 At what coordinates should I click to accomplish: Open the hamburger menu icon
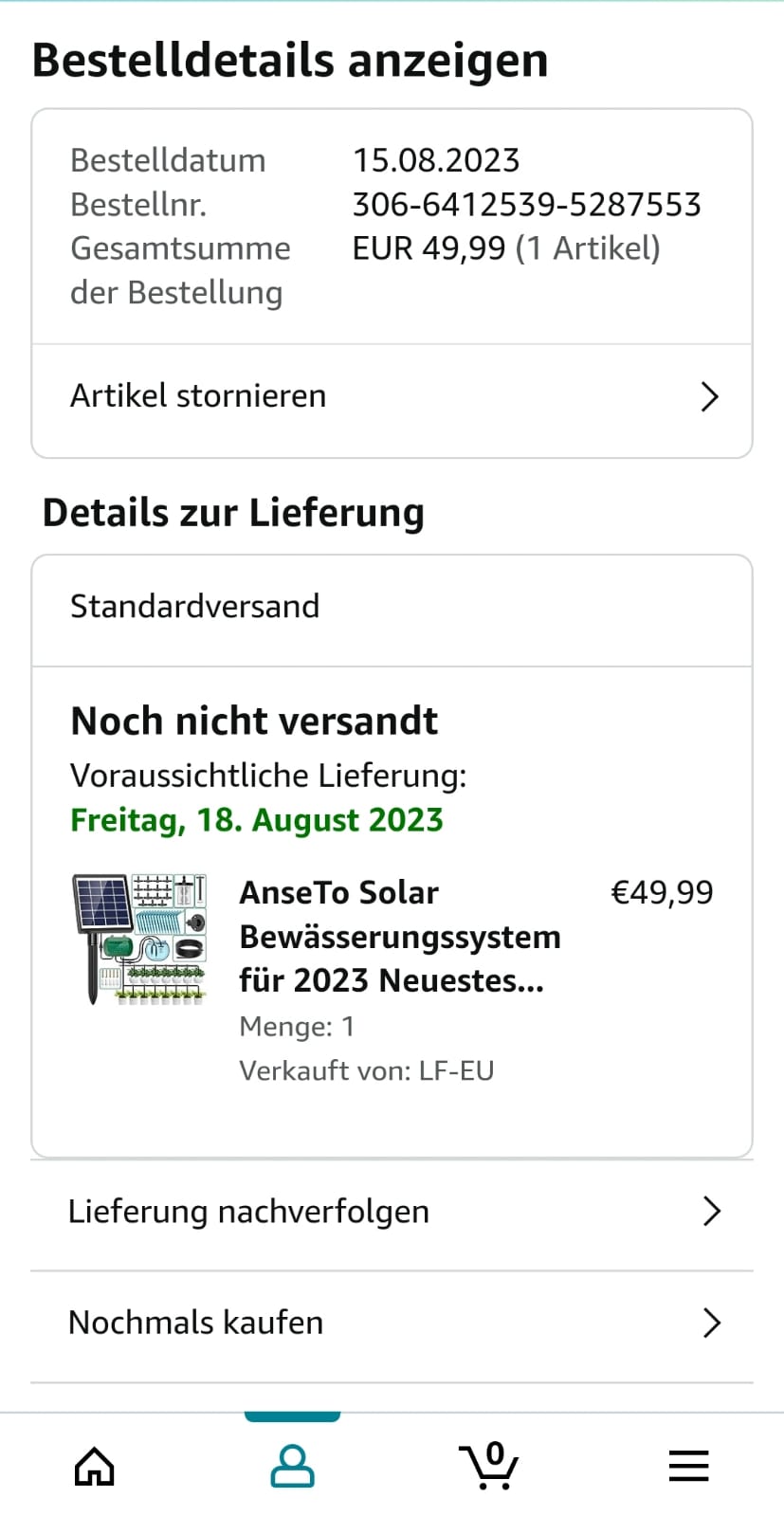(688, 1466)
